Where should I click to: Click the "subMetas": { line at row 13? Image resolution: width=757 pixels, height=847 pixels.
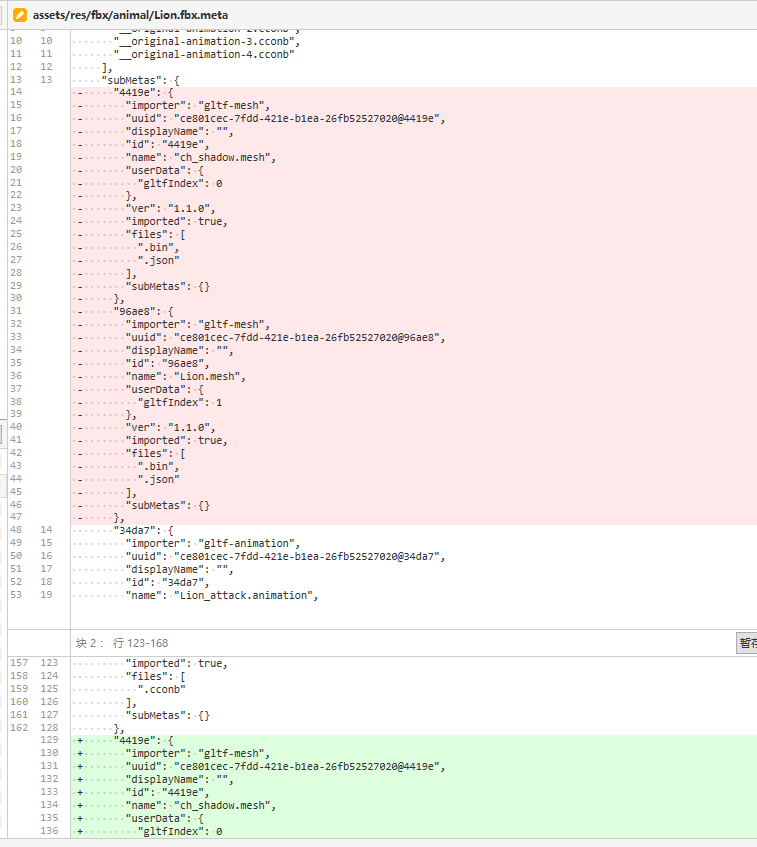pos(140,80)
